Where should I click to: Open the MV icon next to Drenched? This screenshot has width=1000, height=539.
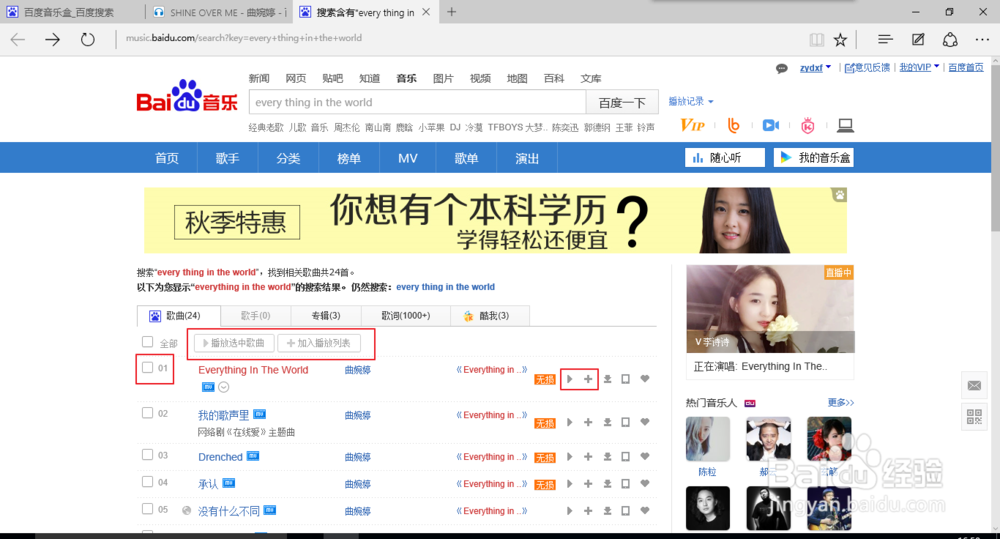253,456
